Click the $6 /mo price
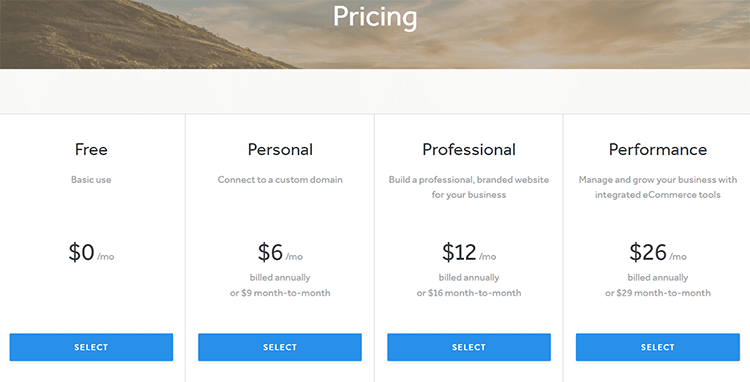The height and width of the screenshot is (382, 750). coord(280,252)
